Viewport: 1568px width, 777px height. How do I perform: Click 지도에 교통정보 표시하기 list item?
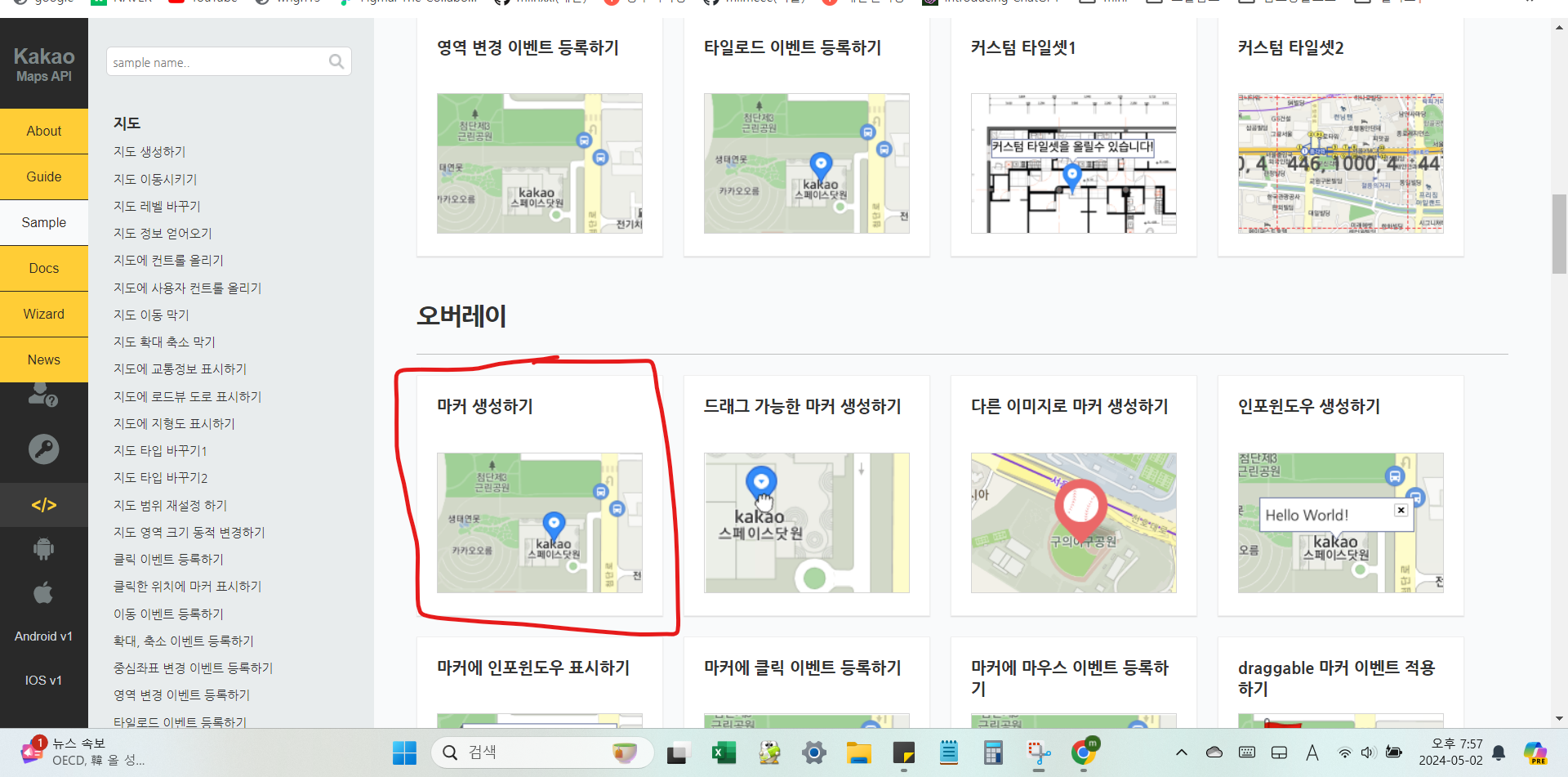(180, 368)
